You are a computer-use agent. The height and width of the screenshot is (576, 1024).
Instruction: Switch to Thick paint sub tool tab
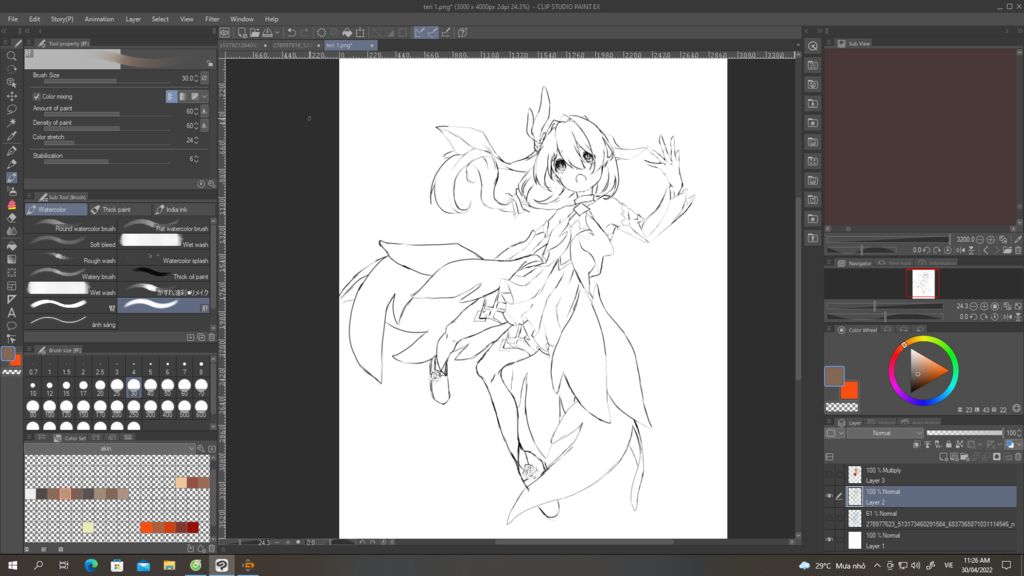(118, 210)
